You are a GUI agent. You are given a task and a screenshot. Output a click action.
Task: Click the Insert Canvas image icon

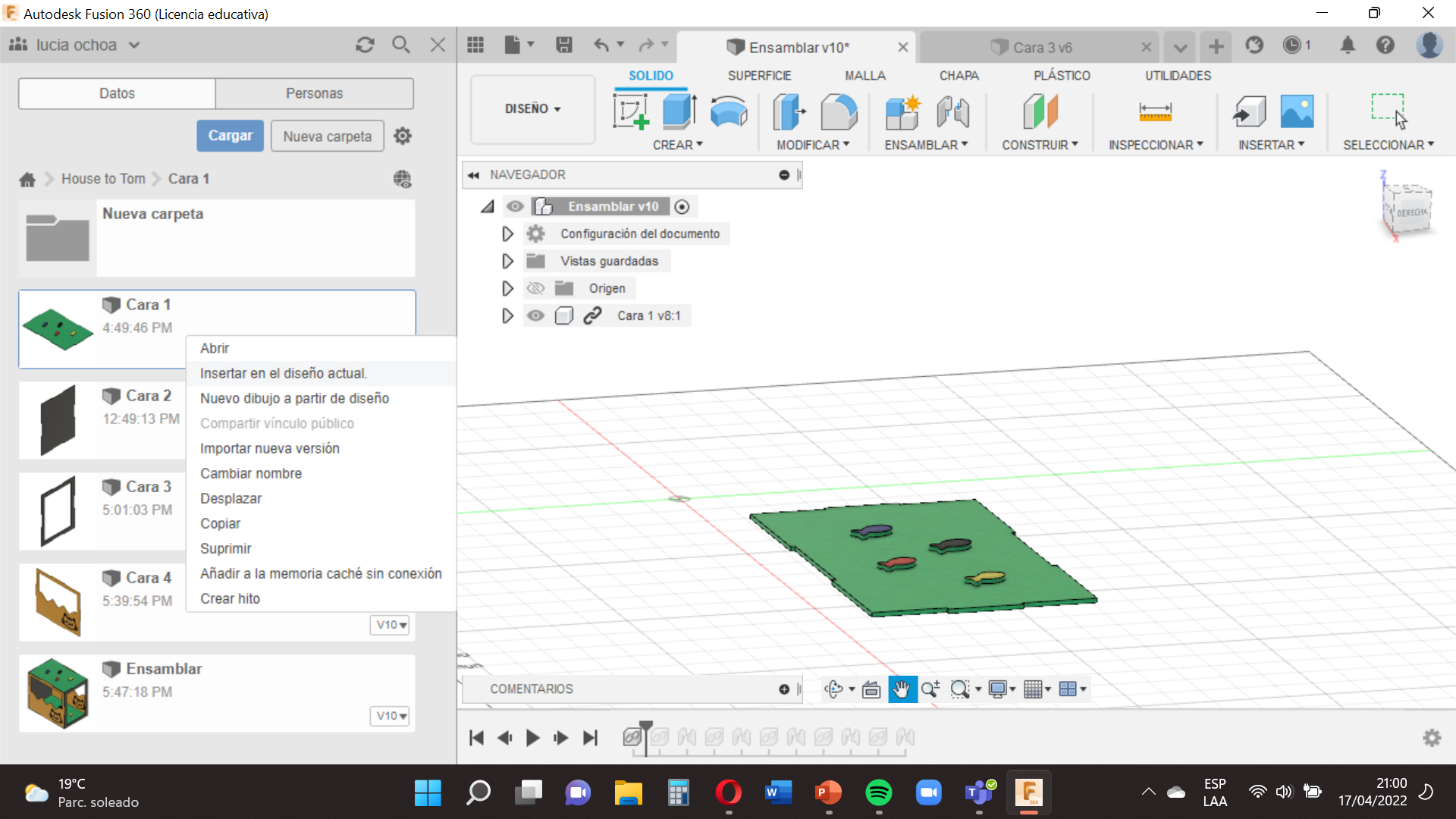pyautogui.click(x=1297, y=111)
